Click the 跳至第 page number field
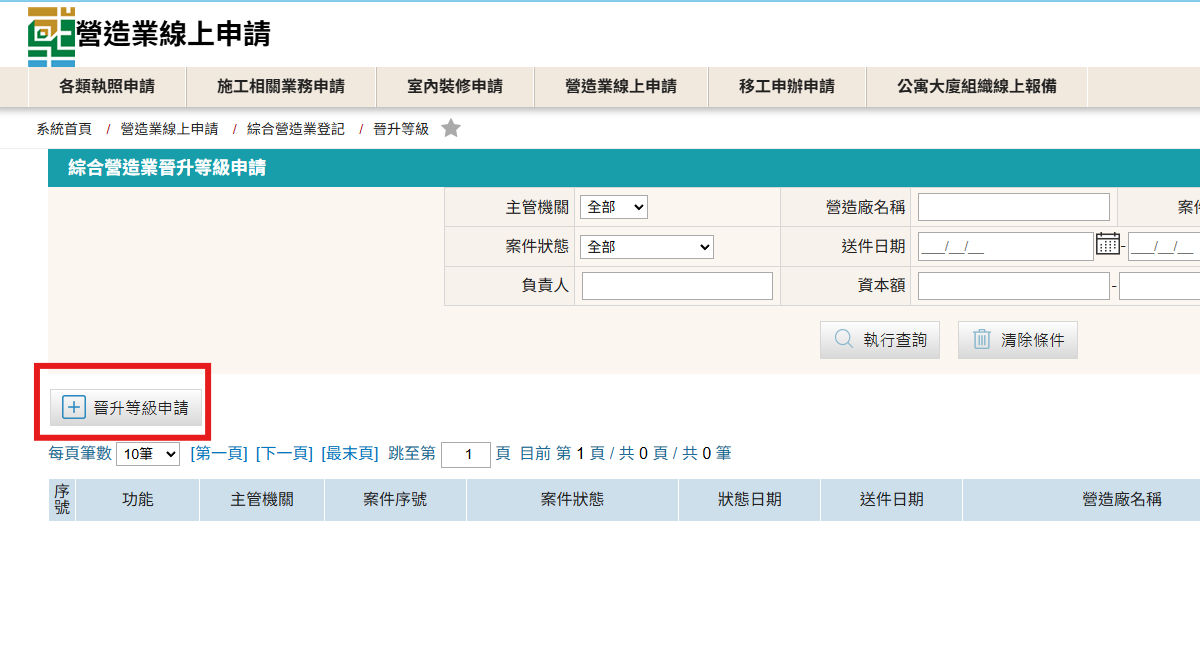Image resolution: width=1200 pixels, height=661 pixels. point(465,454)
